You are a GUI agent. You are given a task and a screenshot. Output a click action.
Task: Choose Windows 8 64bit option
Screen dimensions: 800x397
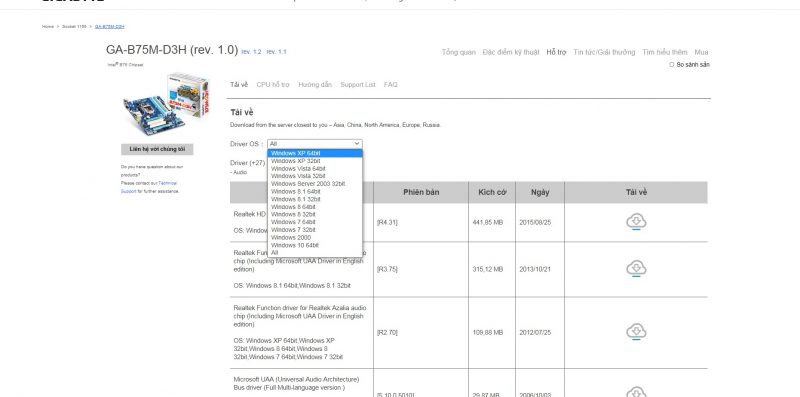point(315,207)
